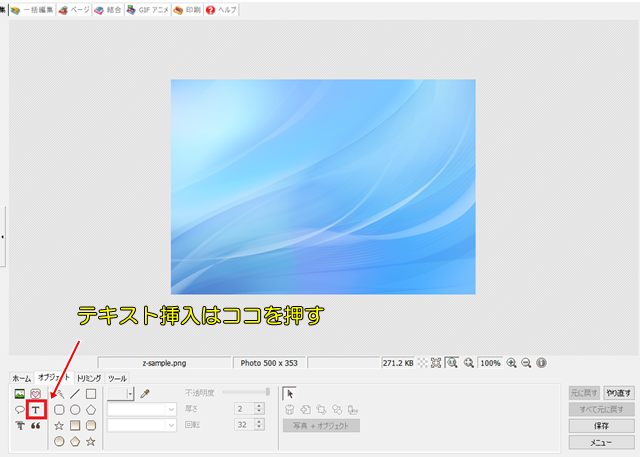The width and height of the screenshot is (640, 457).
Task: Click the 271.2 KB file size text
Action: 398,363
